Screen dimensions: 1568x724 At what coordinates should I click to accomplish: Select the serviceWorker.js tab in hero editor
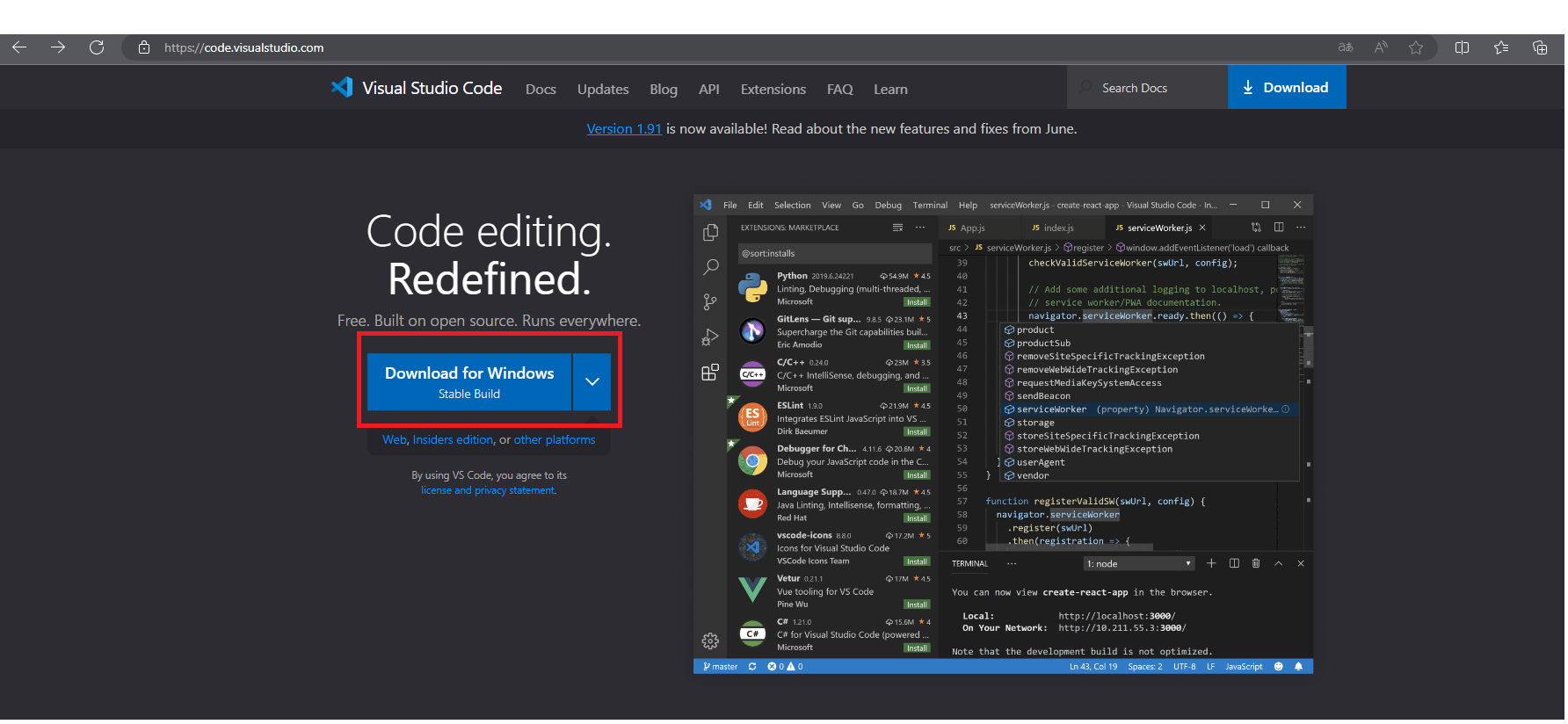(x=1160, y=228)
